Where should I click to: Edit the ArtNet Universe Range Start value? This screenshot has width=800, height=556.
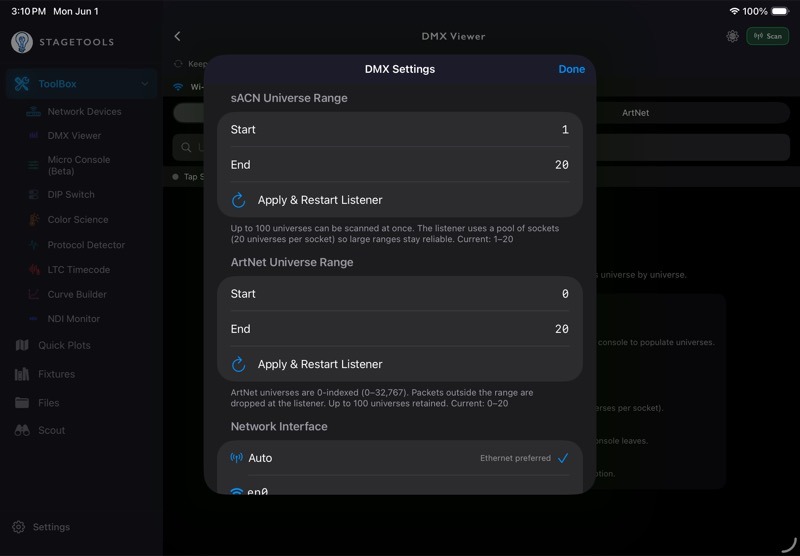tap(399, 294)
